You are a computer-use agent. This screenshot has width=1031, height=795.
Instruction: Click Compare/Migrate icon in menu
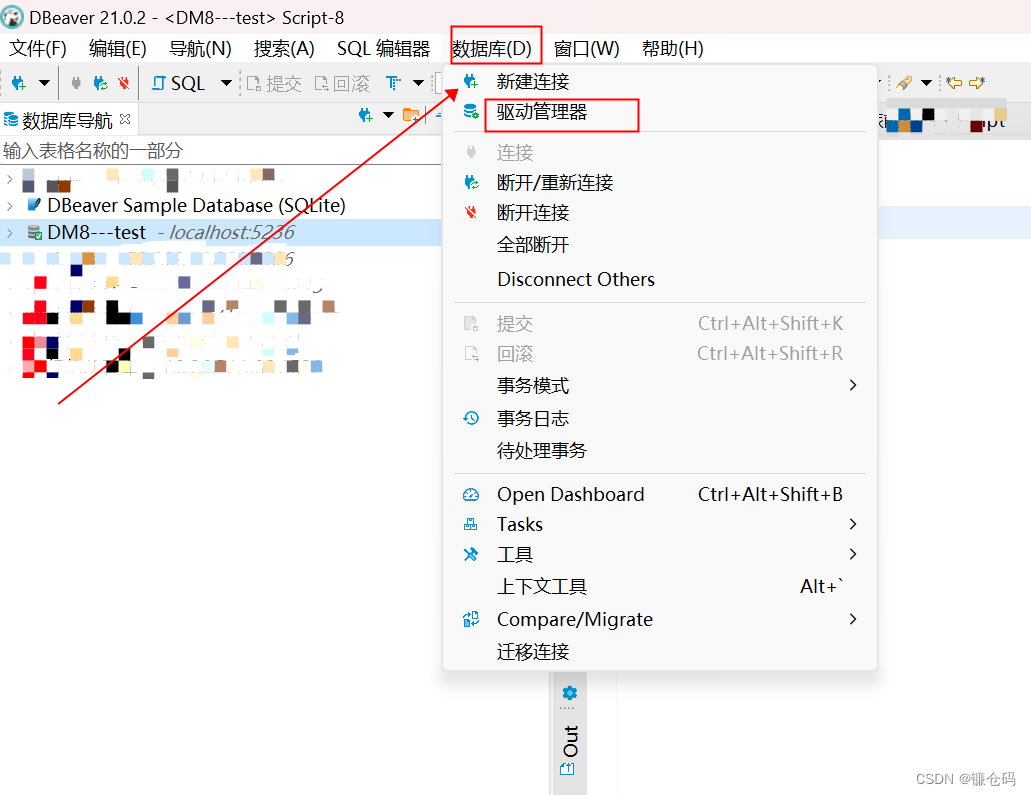click(471, 619)
